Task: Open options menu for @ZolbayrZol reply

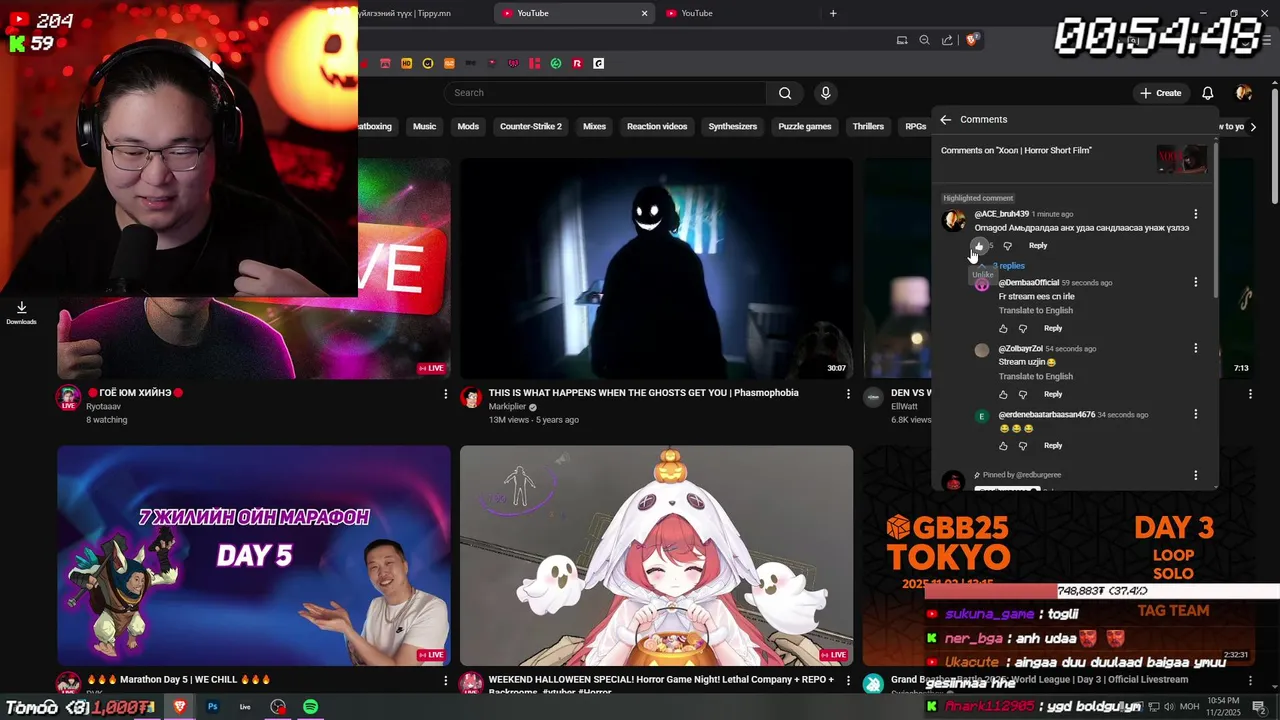Action: pos(1195,349)
